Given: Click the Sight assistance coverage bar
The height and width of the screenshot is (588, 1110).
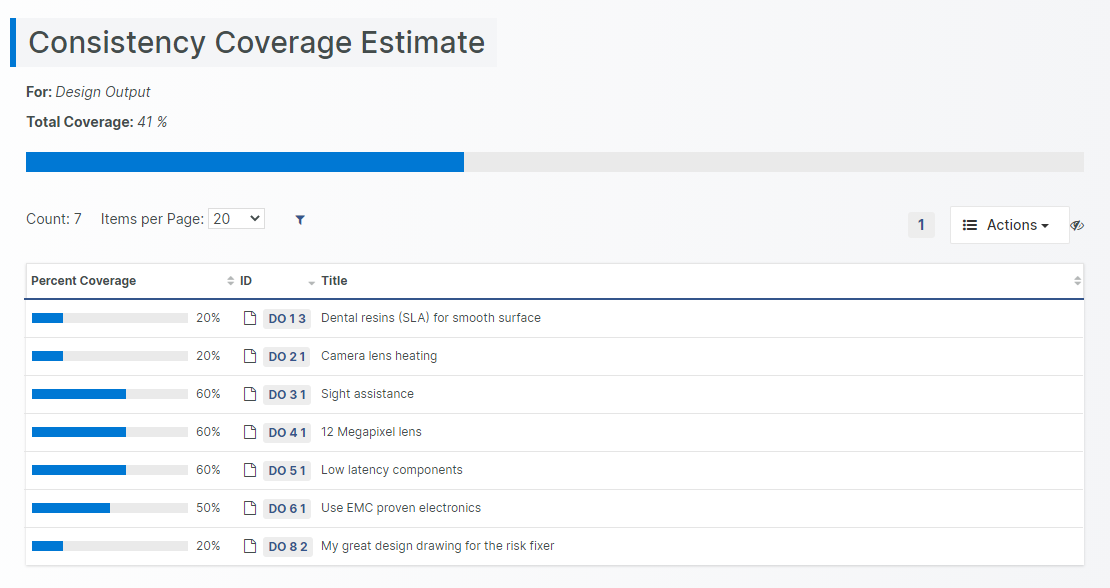Looking at the screenshot, I should coord(109,394).
